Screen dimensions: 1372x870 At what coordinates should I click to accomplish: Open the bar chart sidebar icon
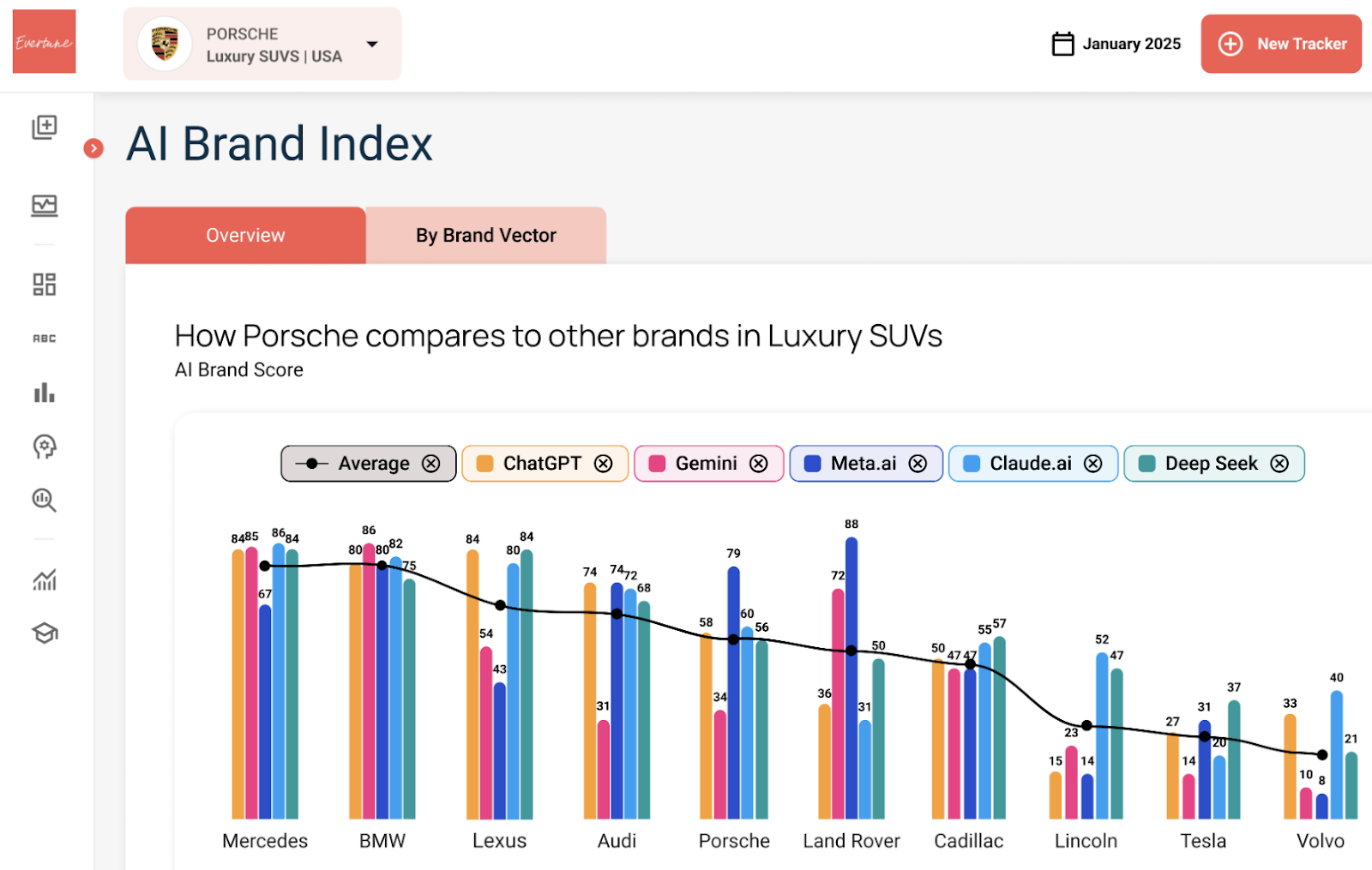point(45,393)
